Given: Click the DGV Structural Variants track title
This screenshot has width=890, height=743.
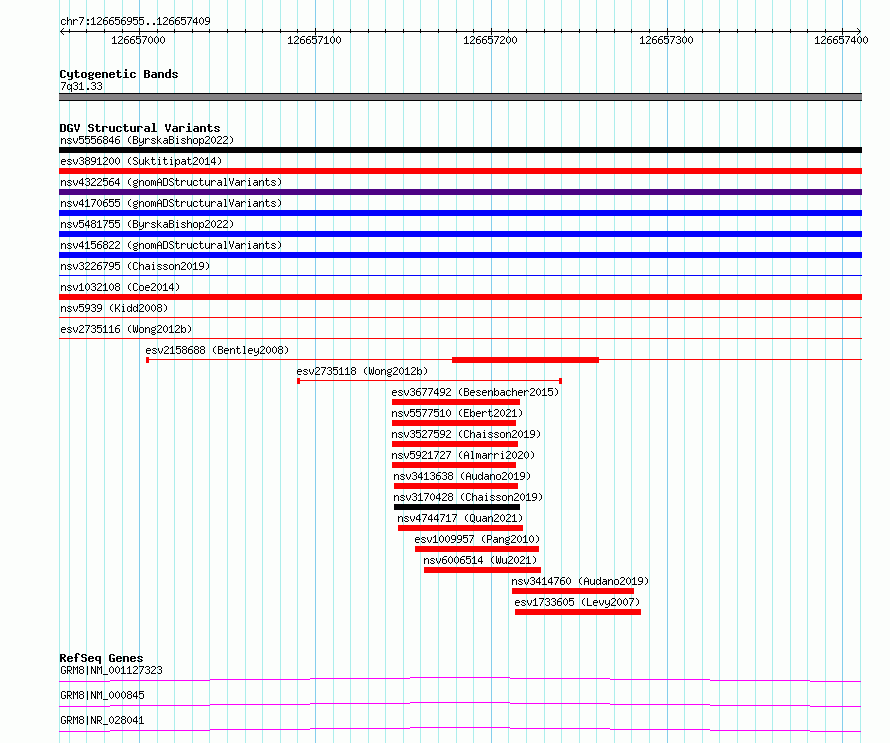Looking at the screenshot, I should pyautogui.click(x=140, y=128).
